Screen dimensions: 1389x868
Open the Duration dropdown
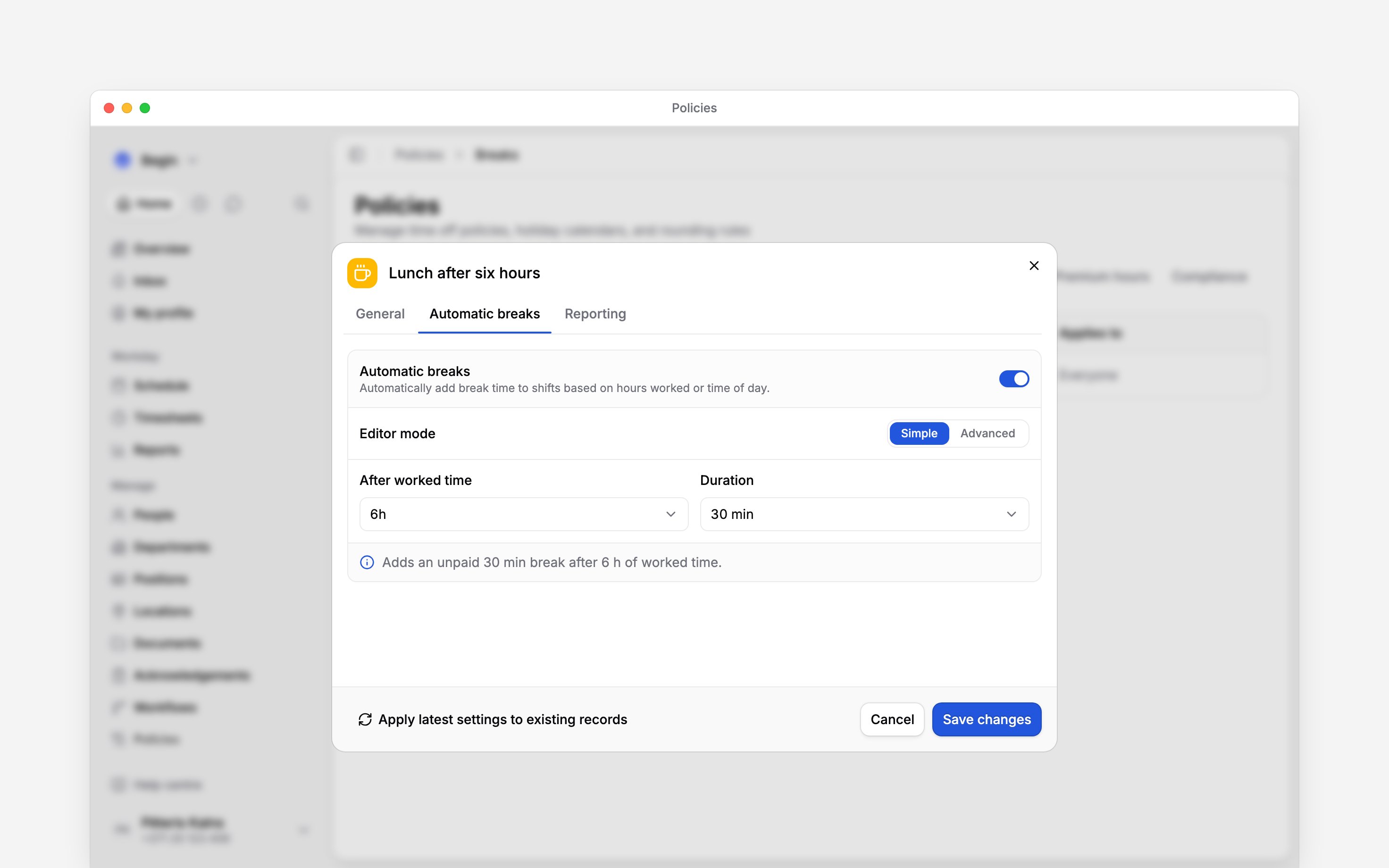tap(864, 514)
